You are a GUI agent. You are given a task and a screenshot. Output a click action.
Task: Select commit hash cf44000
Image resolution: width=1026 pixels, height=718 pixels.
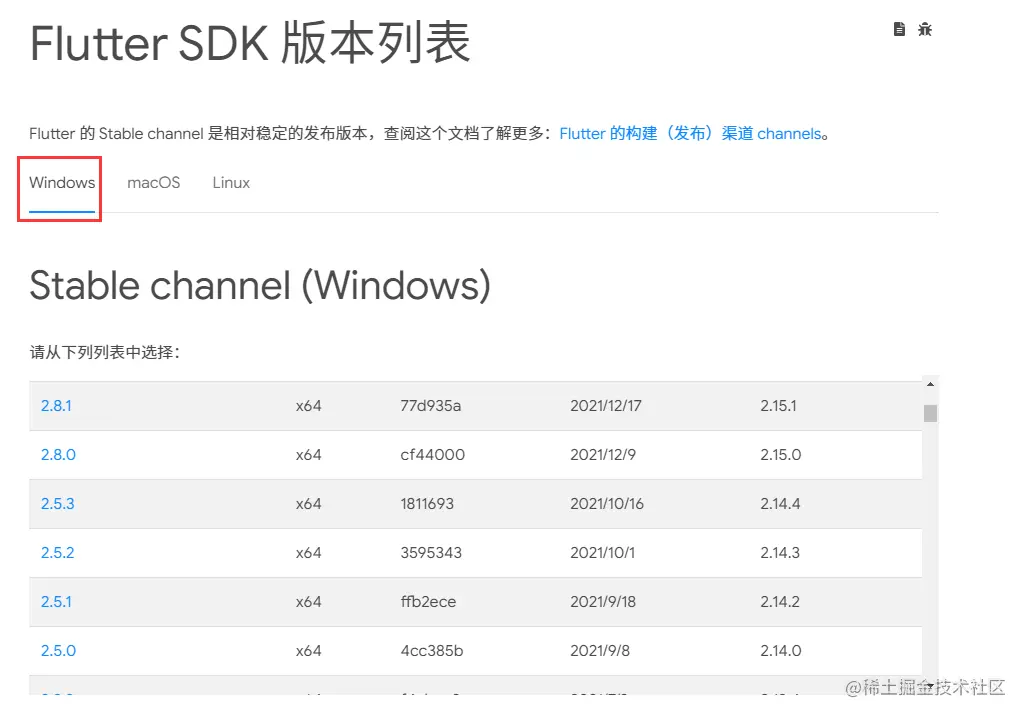pyautogui.click(x=433, y=455)
